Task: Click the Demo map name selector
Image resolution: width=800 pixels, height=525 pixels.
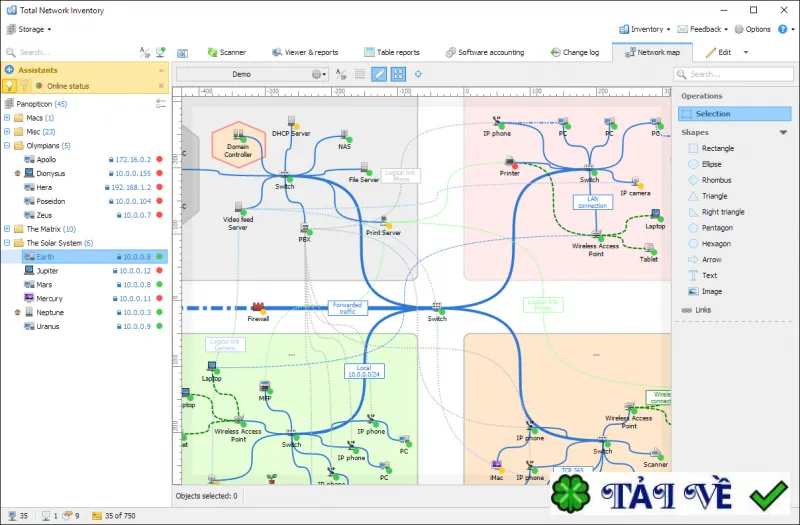Action: tap(243, 74)
